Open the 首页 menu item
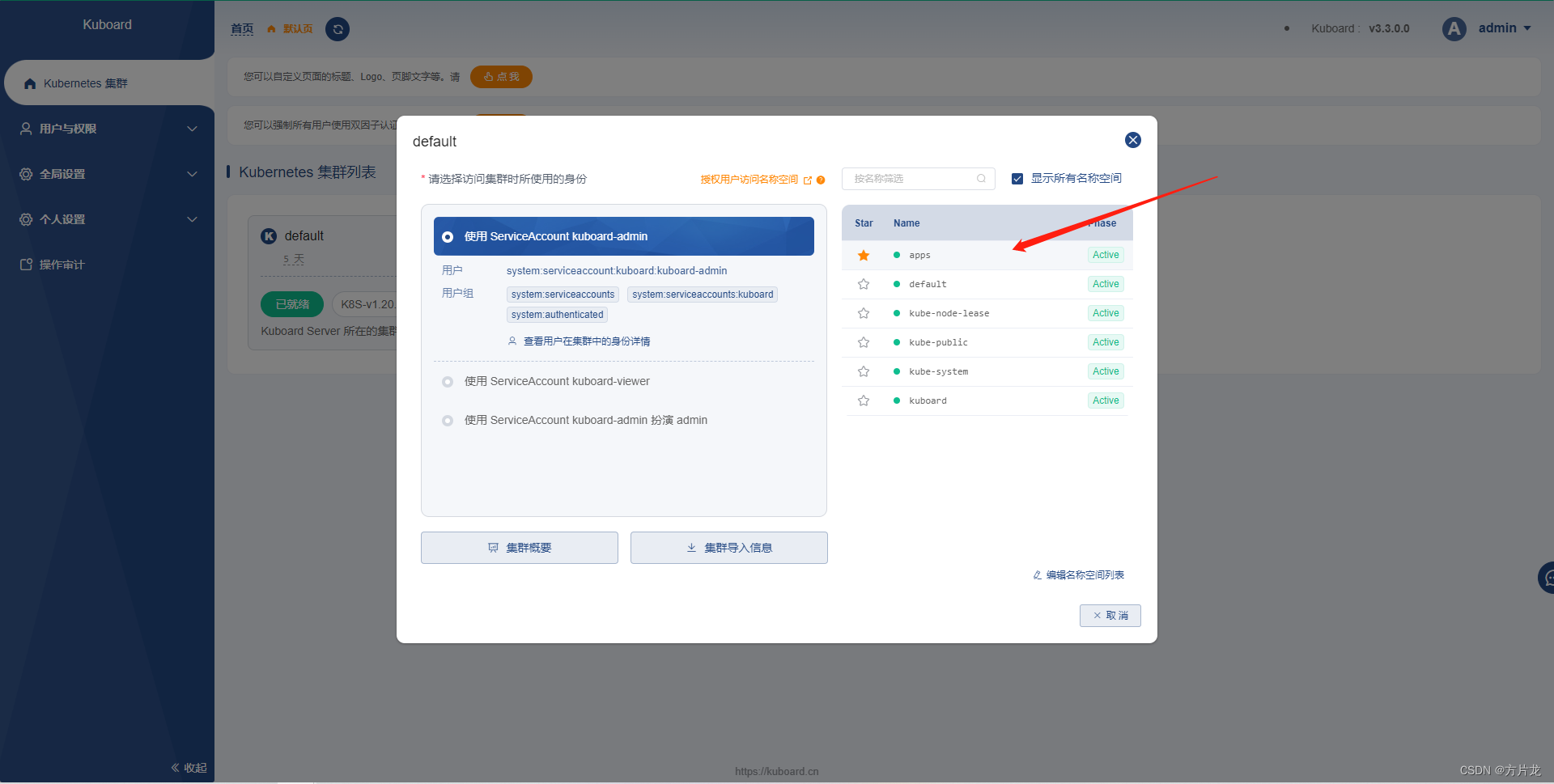This screenshot has width=1554, height=784. (241, 29)
